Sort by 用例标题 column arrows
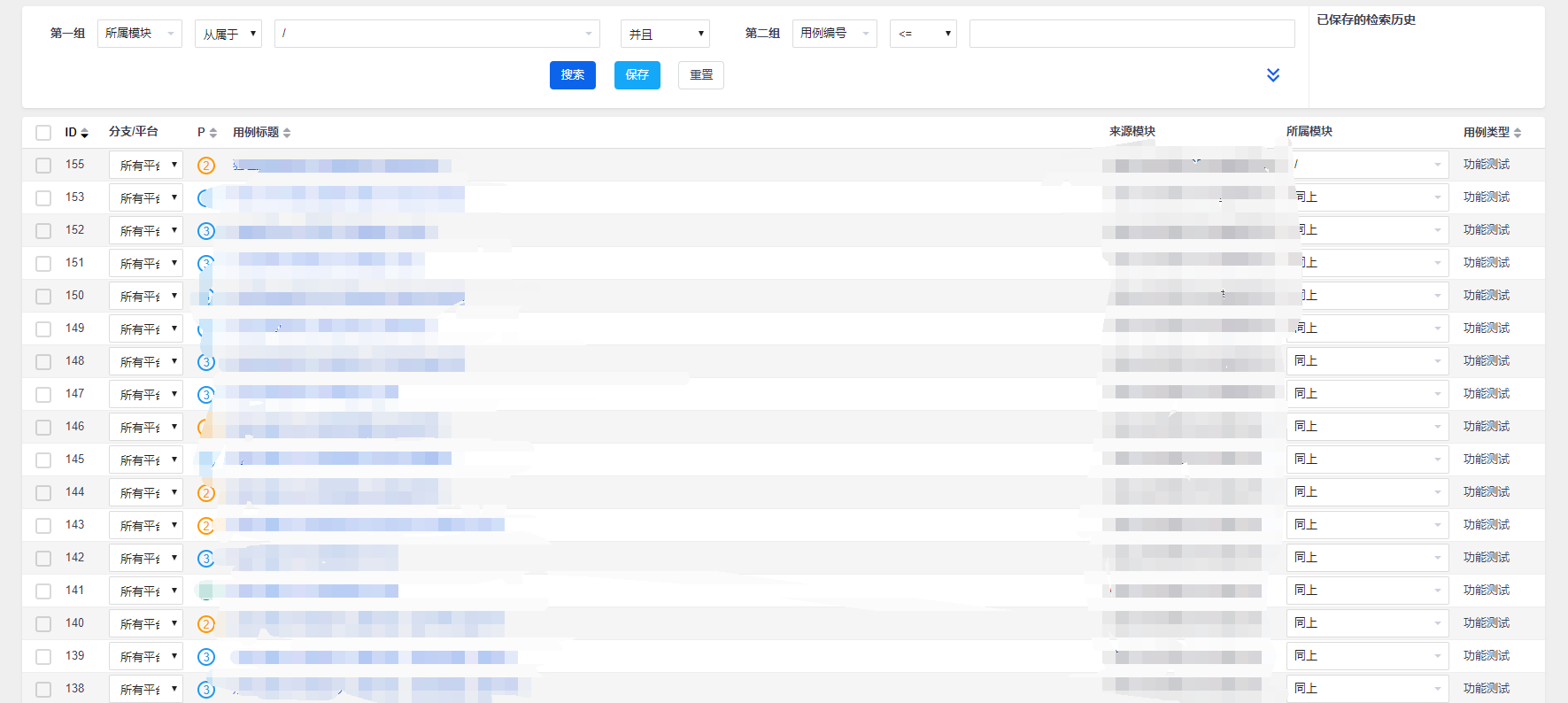Screen dimensions: 1568x703 click(x=287, y=133)
